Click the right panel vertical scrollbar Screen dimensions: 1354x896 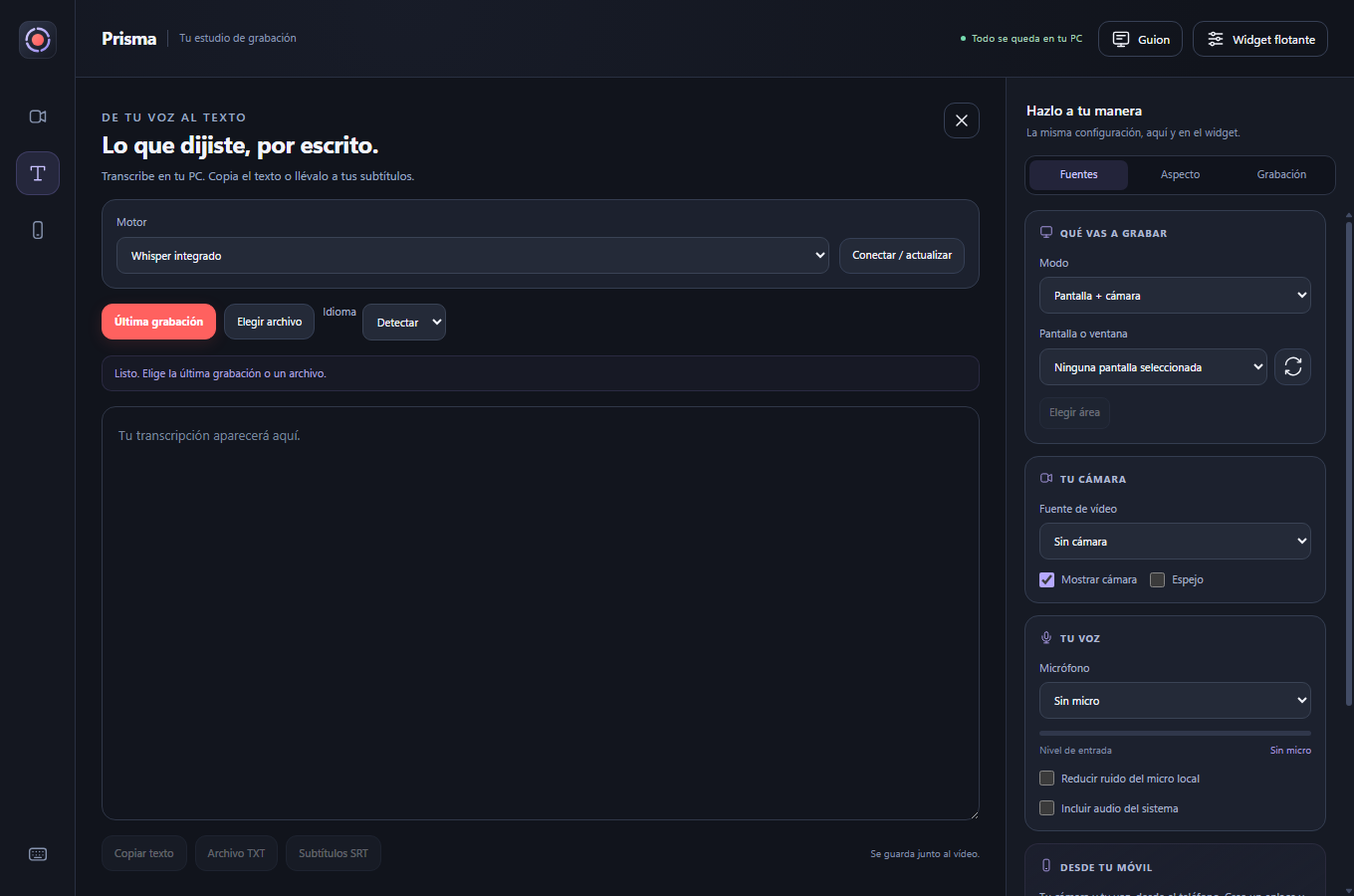click(x=1349, y=463)
